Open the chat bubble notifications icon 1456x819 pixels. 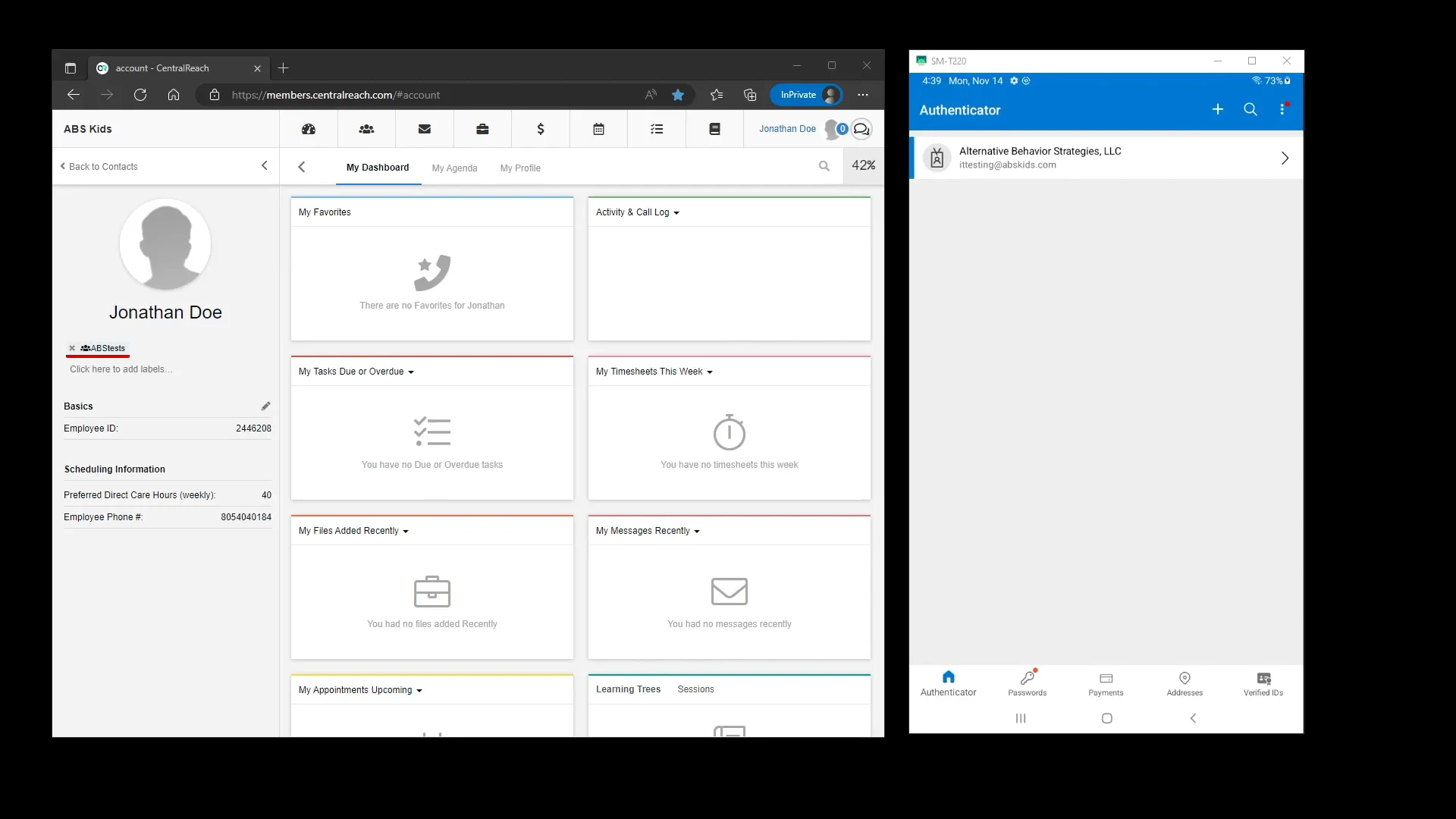click(861, 129)
